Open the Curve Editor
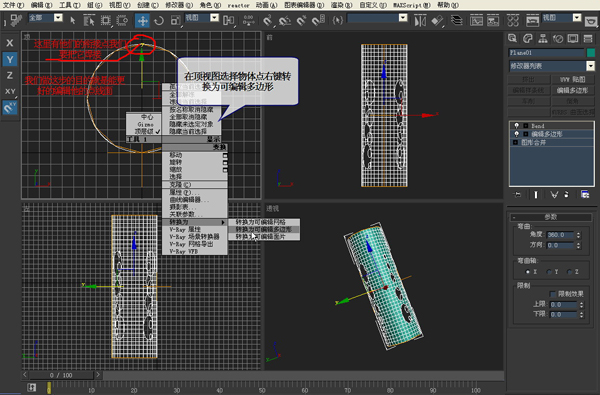 [x=476, y=20]
